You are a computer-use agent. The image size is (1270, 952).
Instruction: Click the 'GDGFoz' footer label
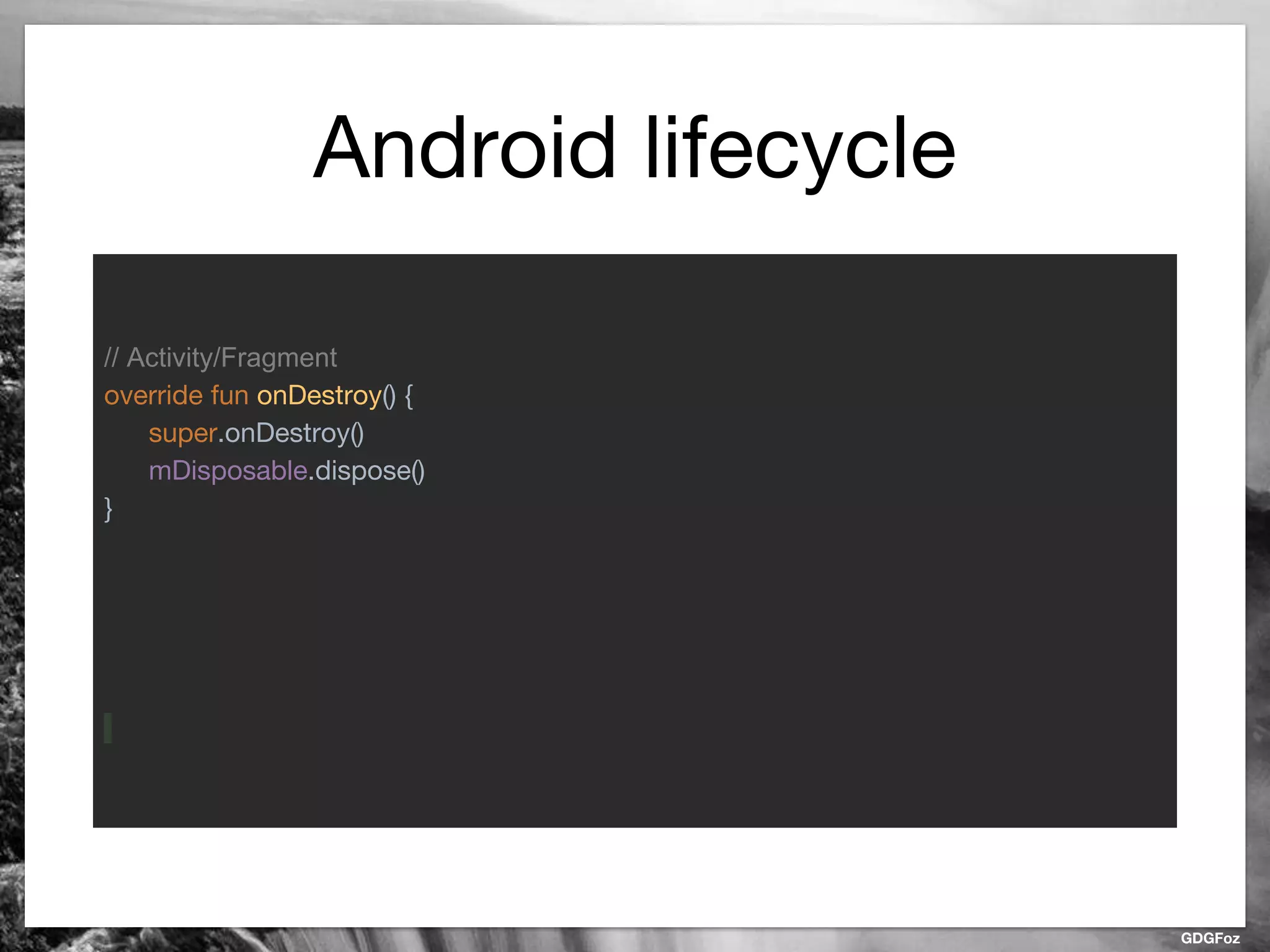tap(1210, 938)
